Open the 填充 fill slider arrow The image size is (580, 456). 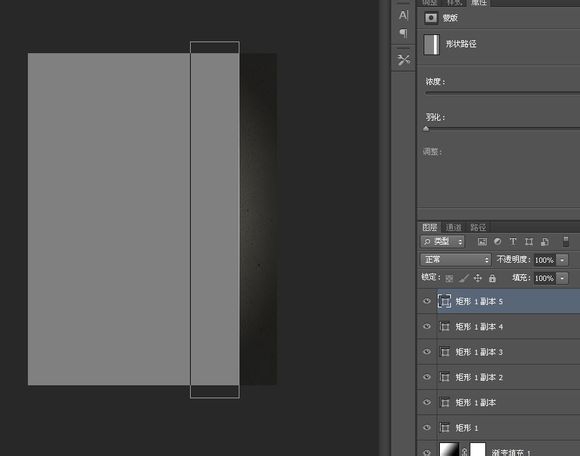point(562,278)
